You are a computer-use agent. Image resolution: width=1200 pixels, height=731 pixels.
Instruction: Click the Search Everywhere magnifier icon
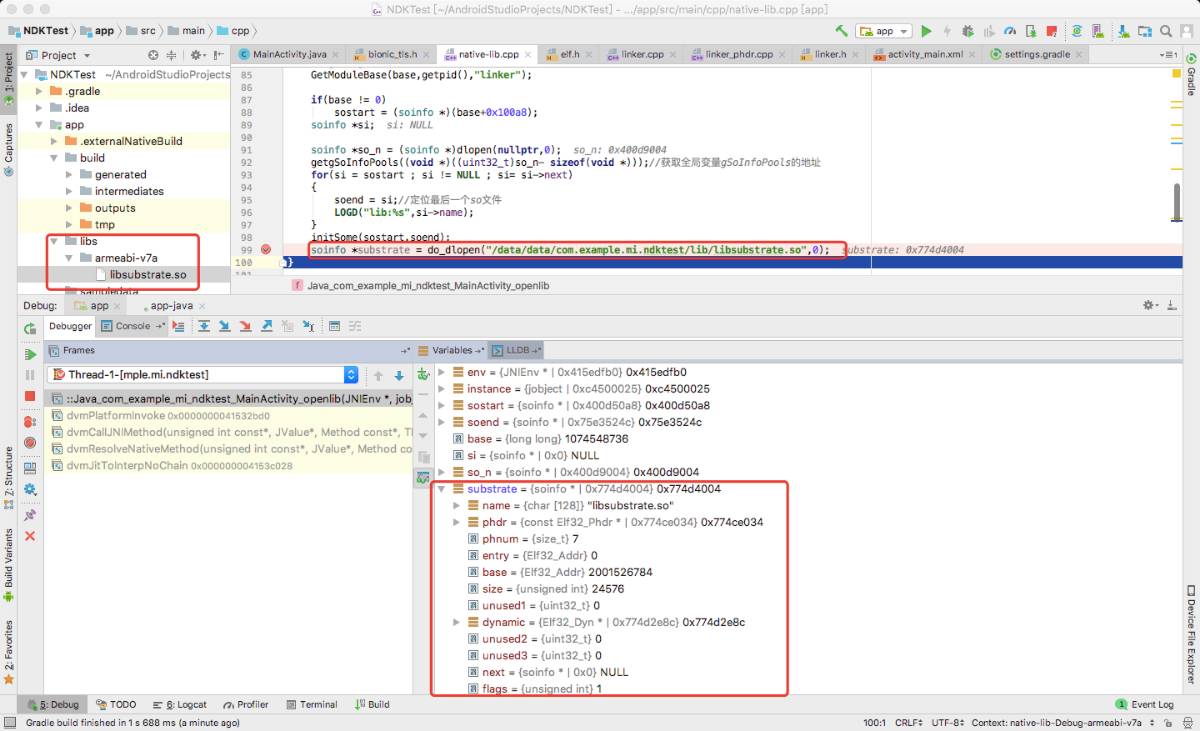click(x=1166, y=31)
